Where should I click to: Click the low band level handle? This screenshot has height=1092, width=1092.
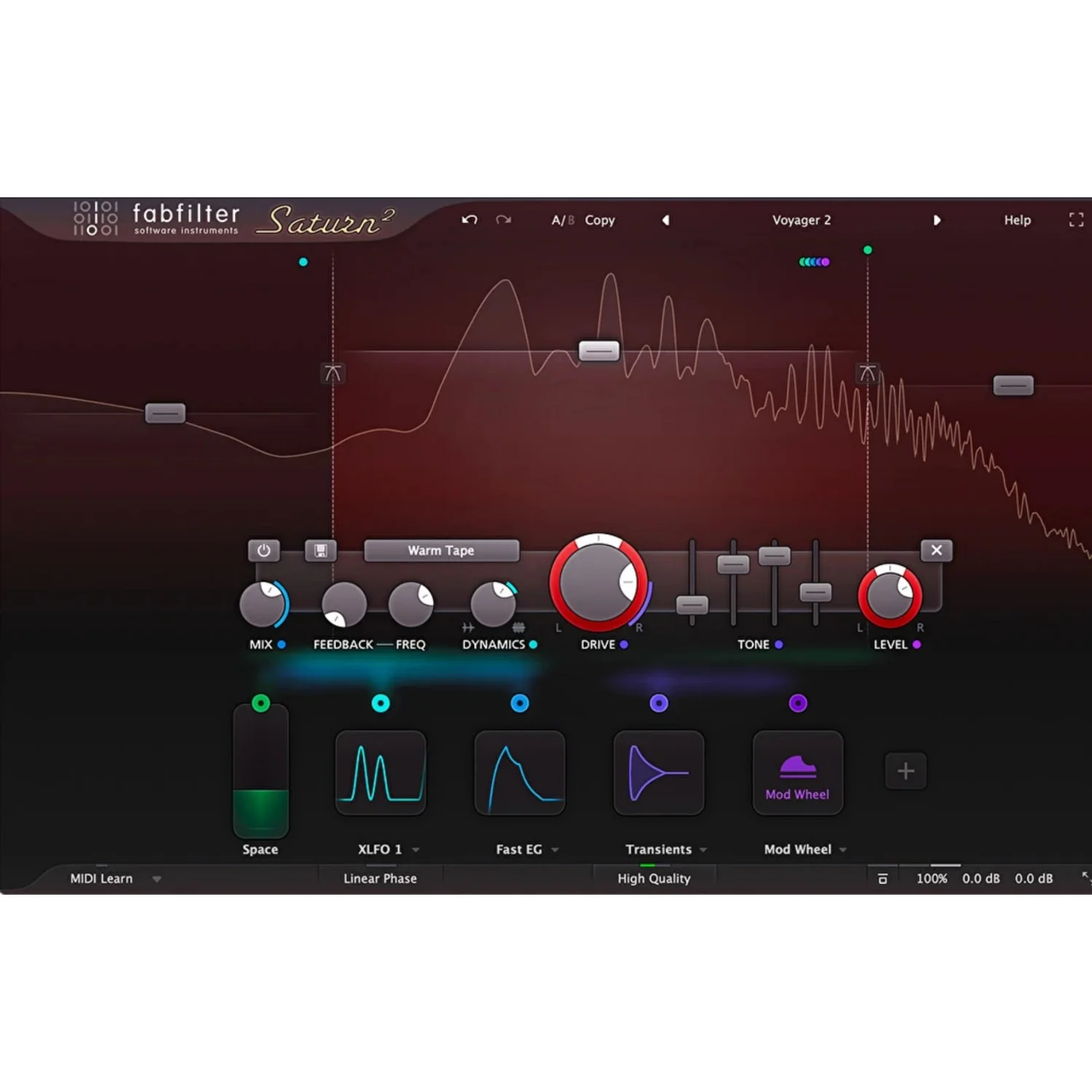(165, 414)
